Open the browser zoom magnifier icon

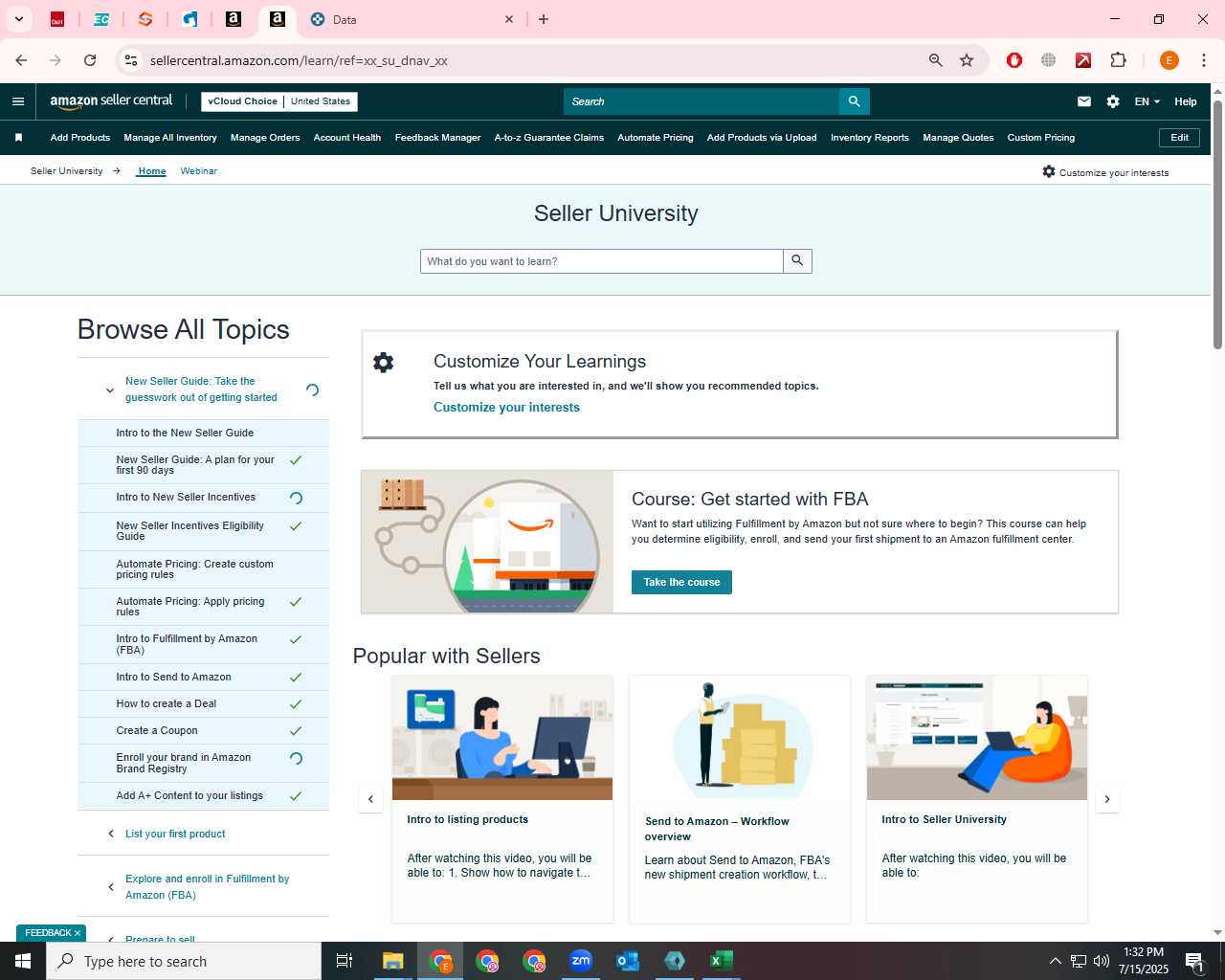pos(936,60)
